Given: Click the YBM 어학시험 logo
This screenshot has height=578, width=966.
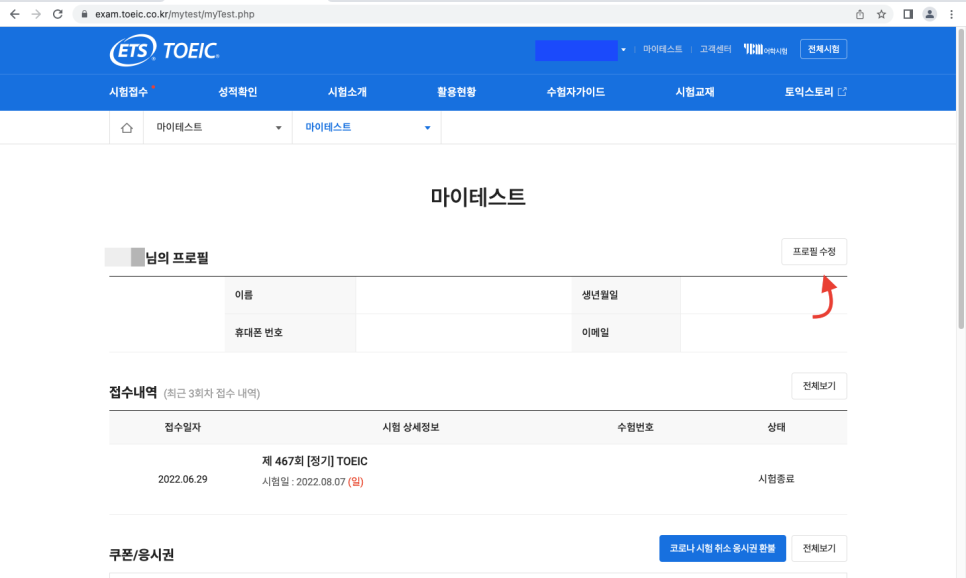Looking at the screenshot, I should tap(765, 49).
